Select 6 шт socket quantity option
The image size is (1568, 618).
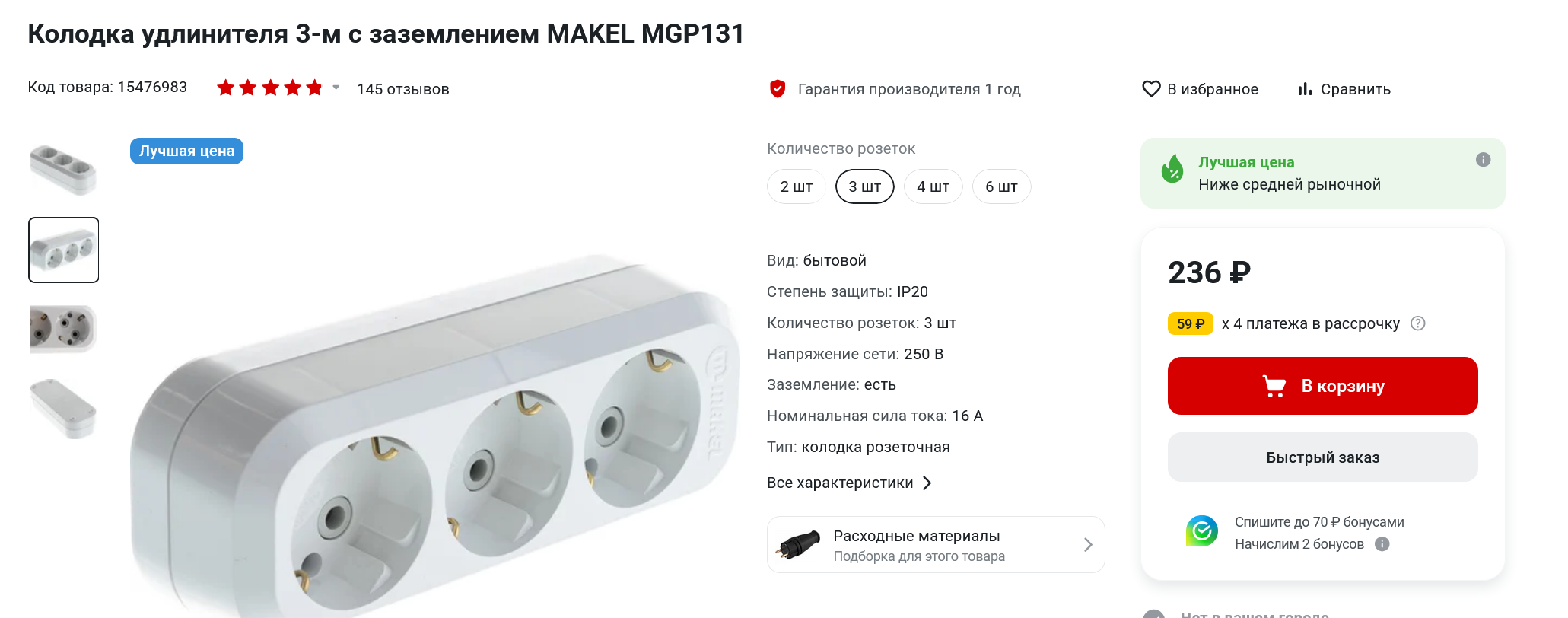[1001, 186]
